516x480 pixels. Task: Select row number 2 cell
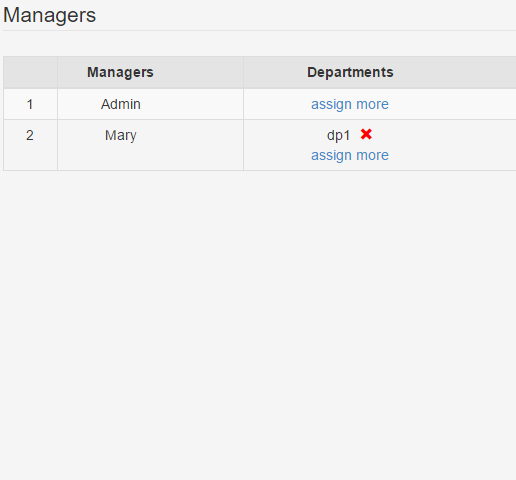coord(30,145)
